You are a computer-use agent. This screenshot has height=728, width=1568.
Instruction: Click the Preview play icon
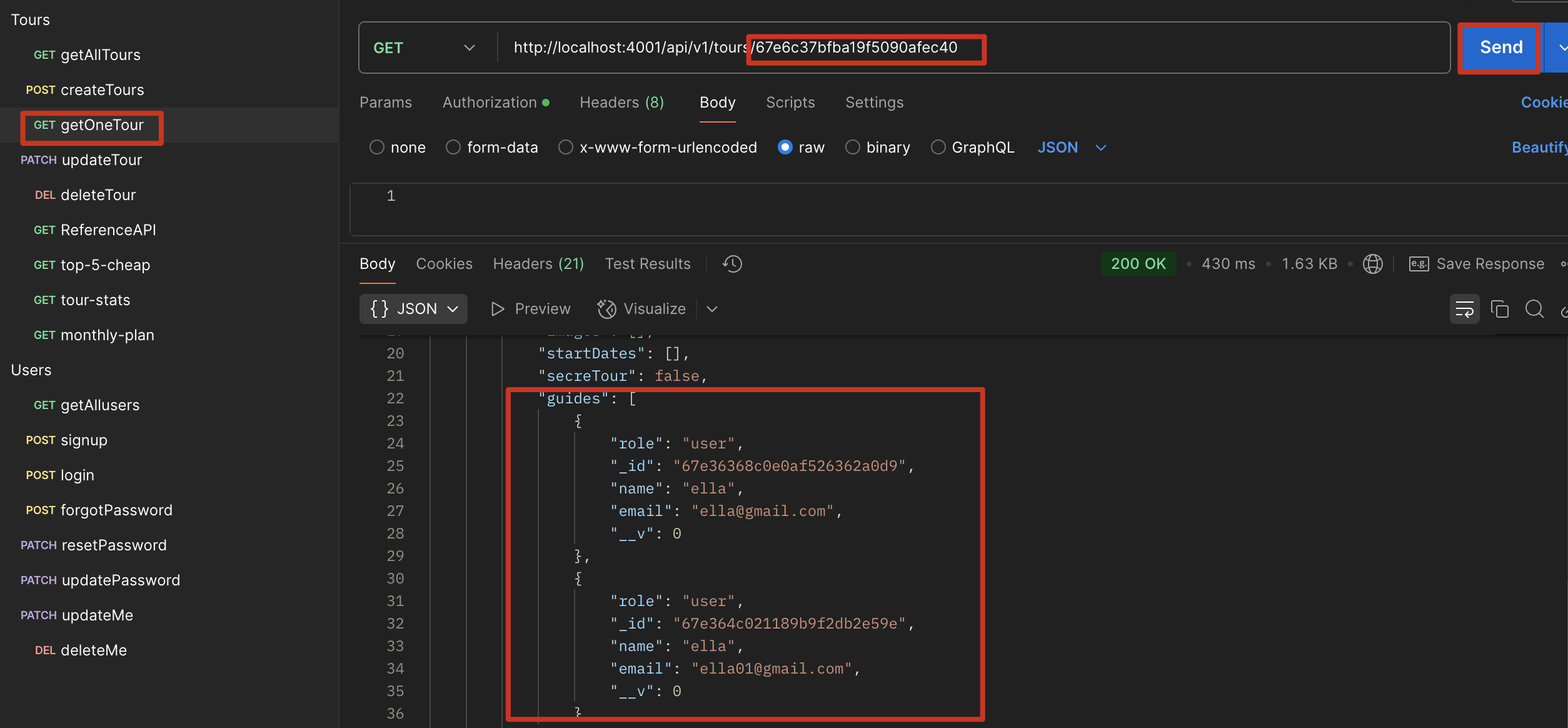(x=497, y=309)
